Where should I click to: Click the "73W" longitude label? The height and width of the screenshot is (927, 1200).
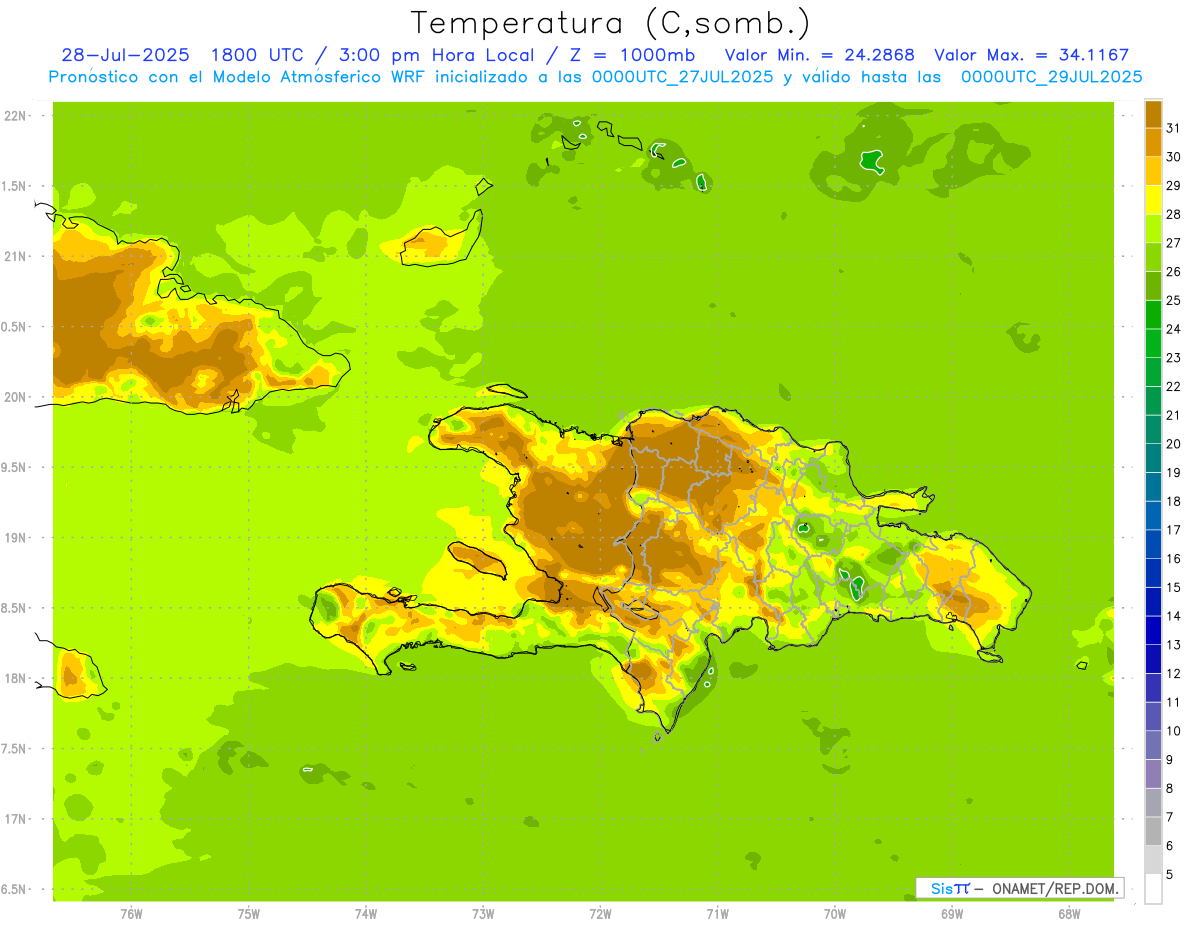(x=483, y=913)
